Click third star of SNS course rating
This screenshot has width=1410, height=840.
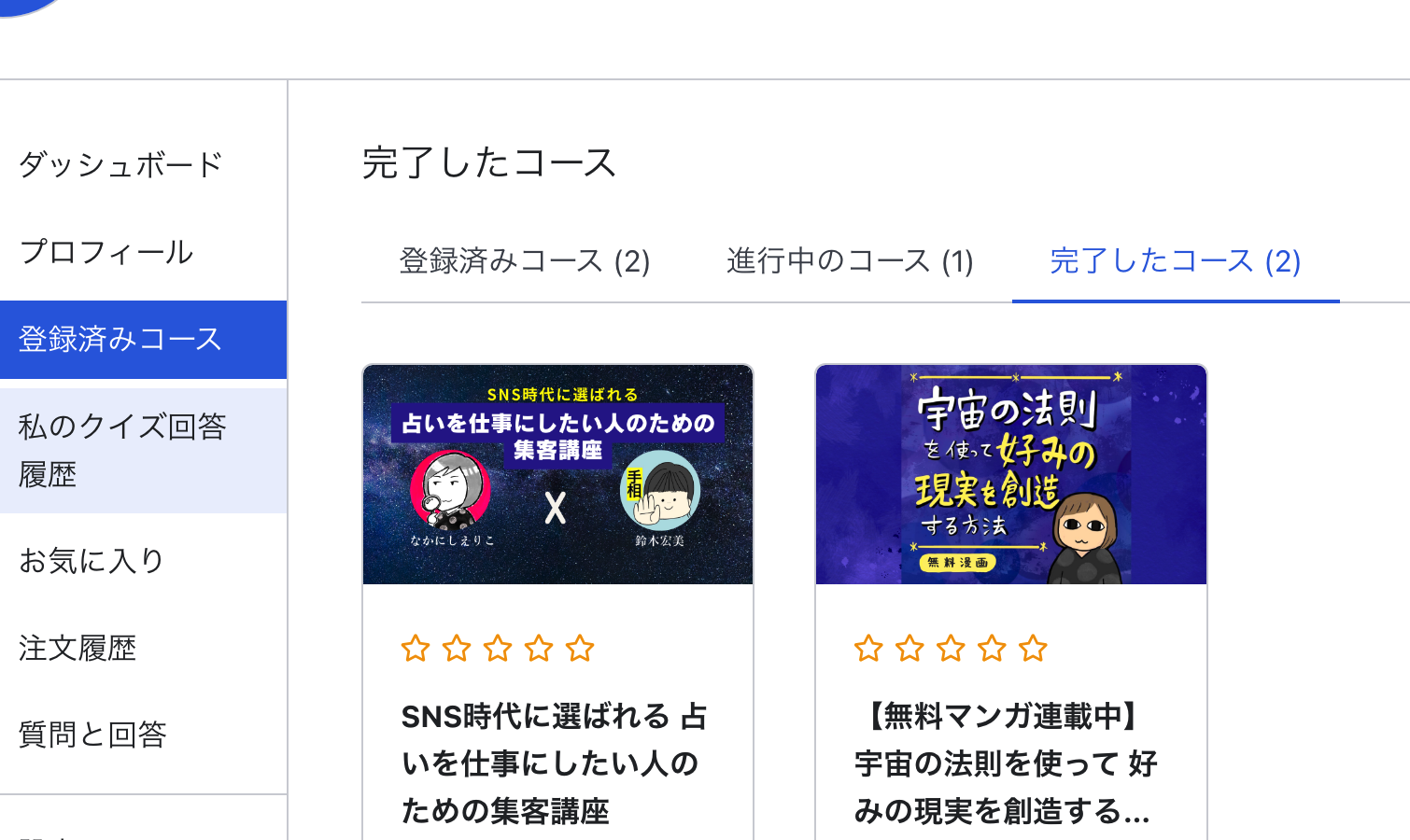[498, 648]
